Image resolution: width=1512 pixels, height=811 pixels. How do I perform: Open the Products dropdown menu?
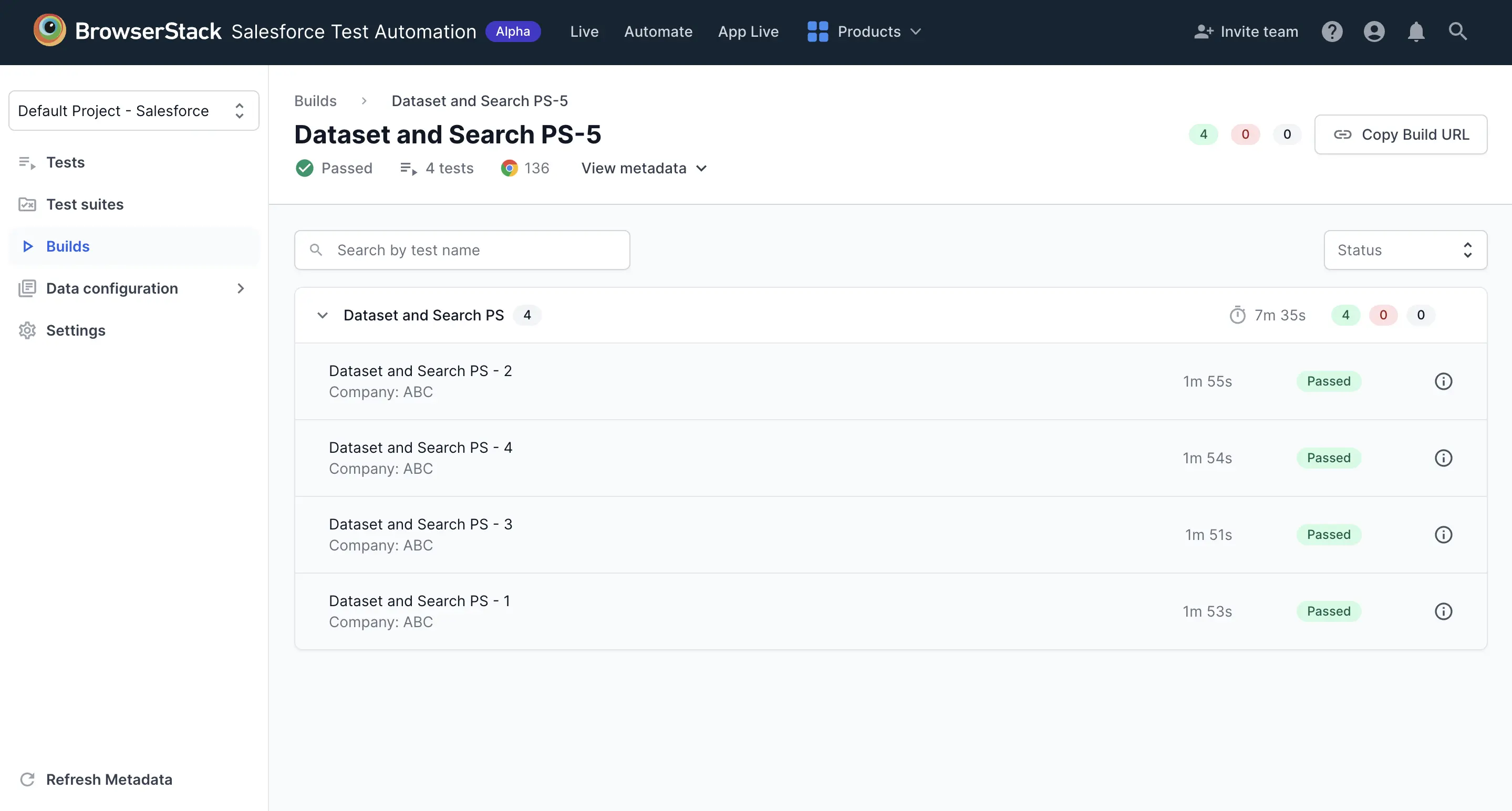point(865,32)
